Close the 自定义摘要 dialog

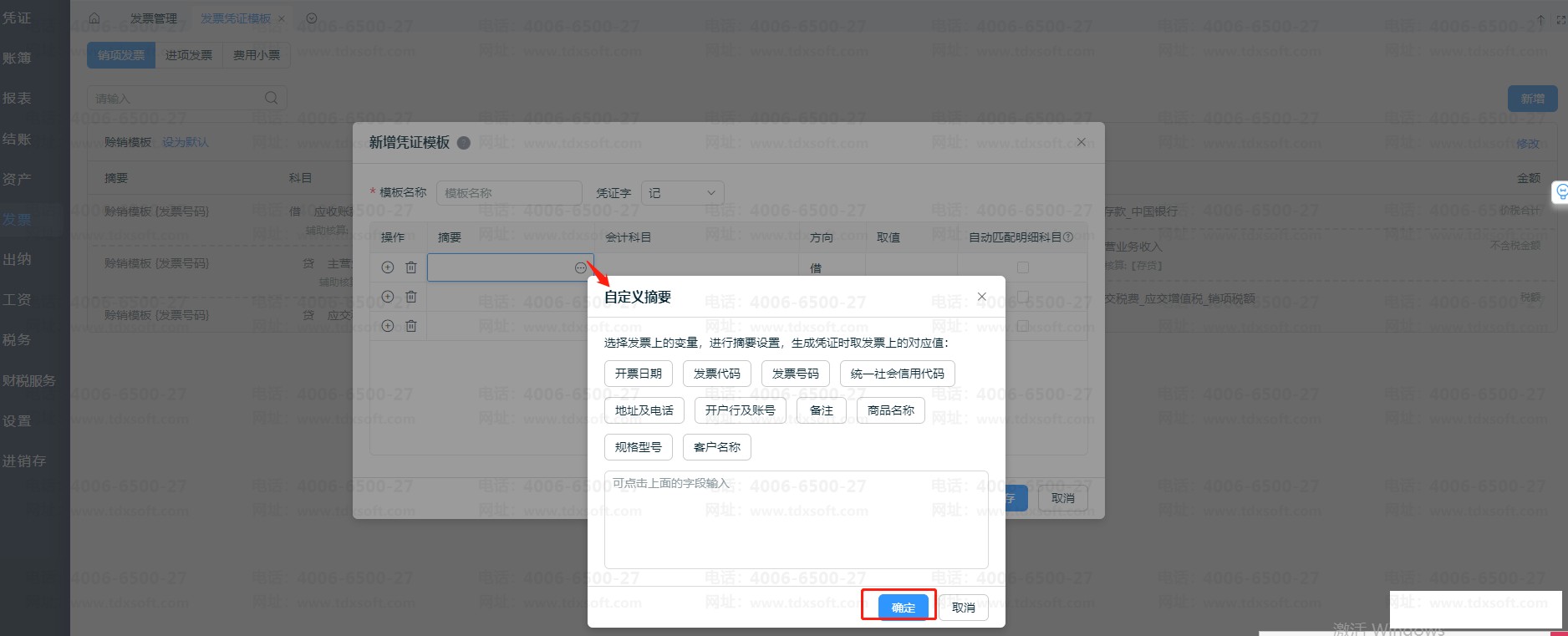pos(982,297)
